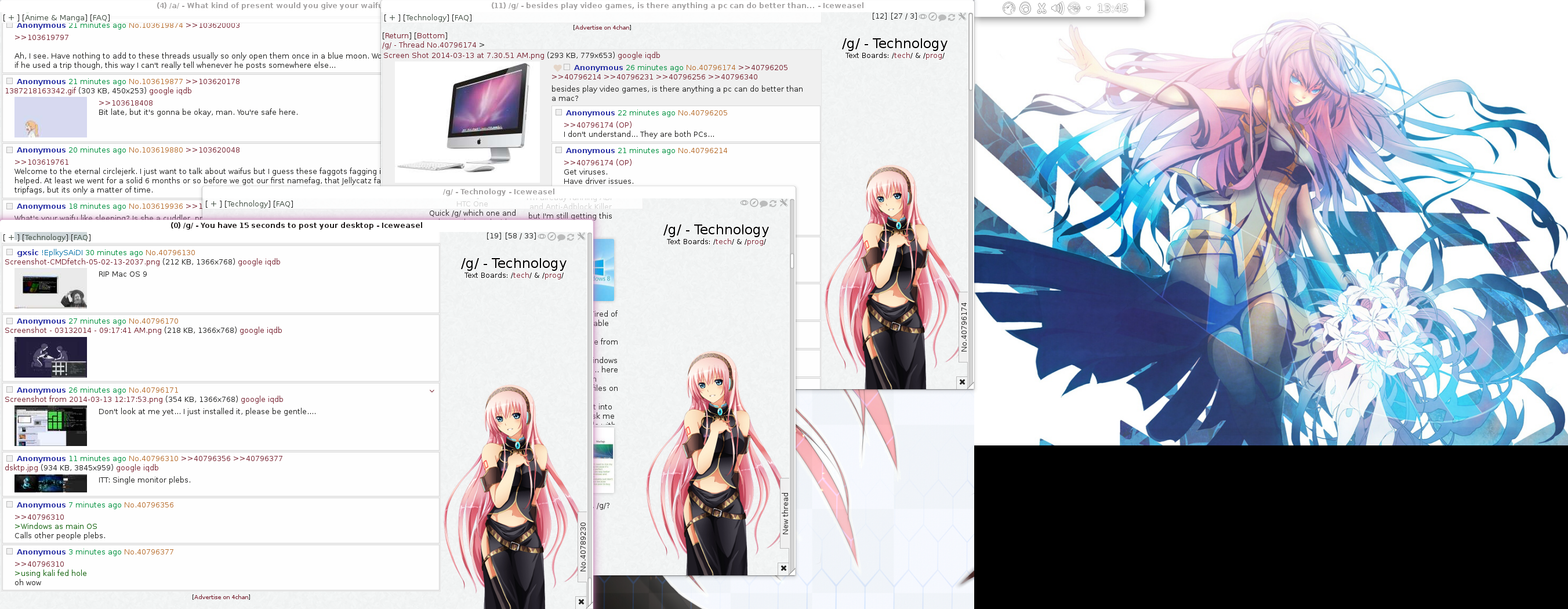Screen dimensions: 1568x609
Task: Open reply bubble in /g/ Technology board window
Action: [x=763, y=204]
